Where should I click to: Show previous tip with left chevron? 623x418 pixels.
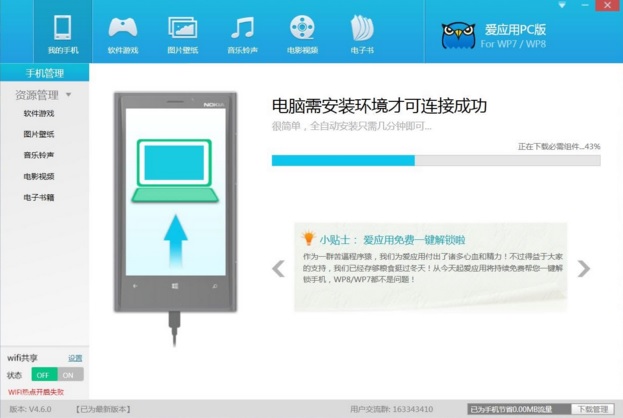[279, 268]
